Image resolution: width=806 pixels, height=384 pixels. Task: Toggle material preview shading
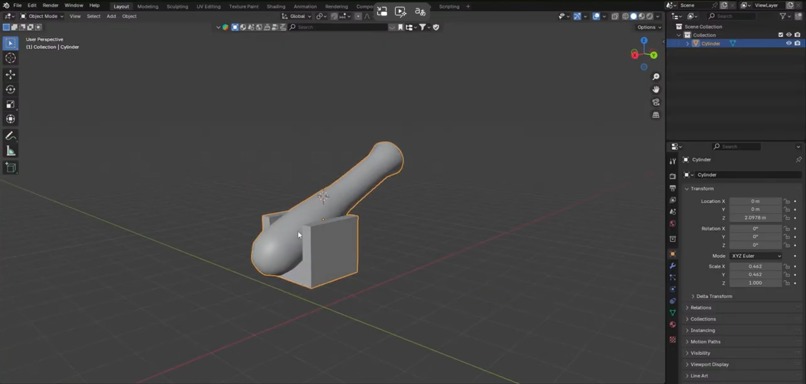coord(641,16)
